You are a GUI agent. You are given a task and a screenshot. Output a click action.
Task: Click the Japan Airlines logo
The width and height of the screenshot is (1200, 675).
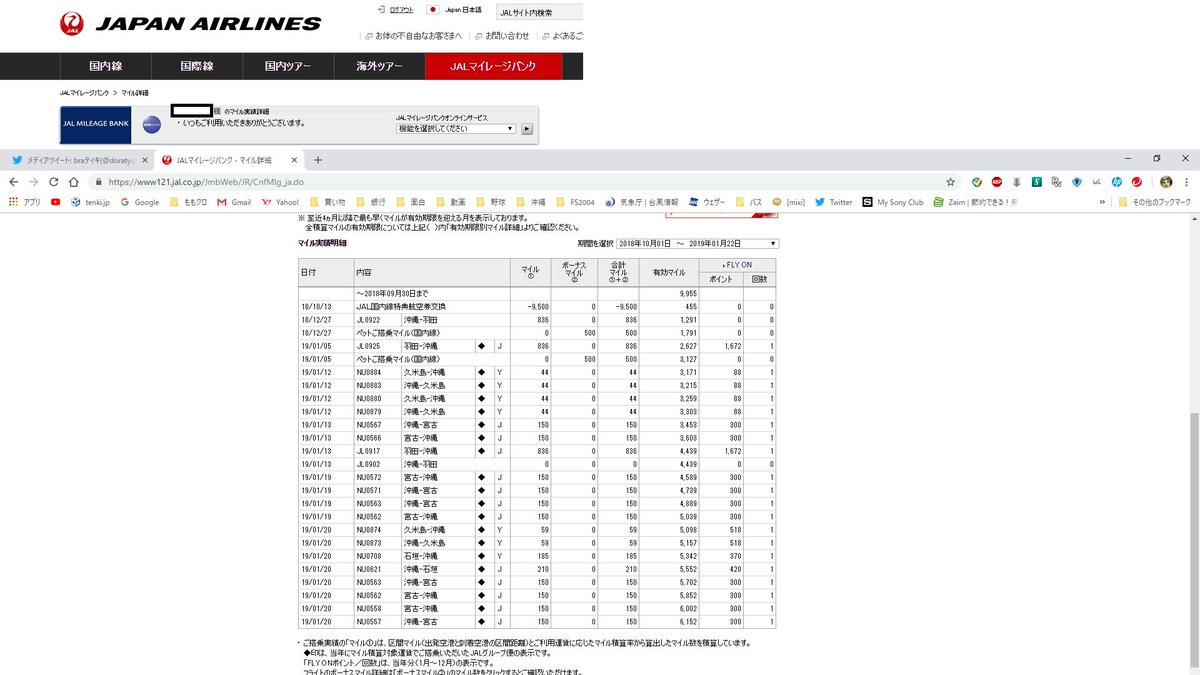(191, 23)
